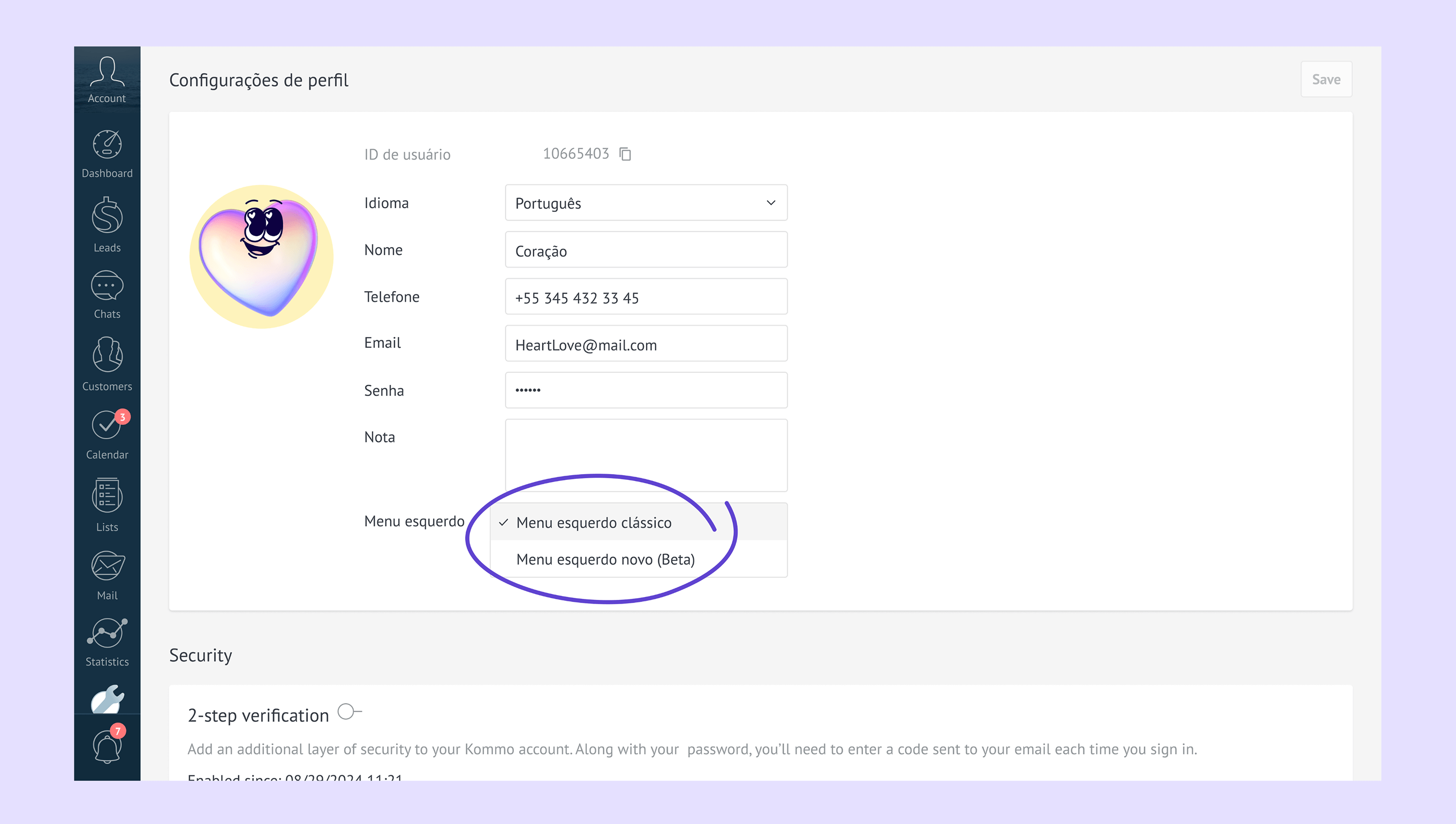1456x824 pixels.
Task: Open settings wrench icon in sidebar
Action: coord(107,699)
